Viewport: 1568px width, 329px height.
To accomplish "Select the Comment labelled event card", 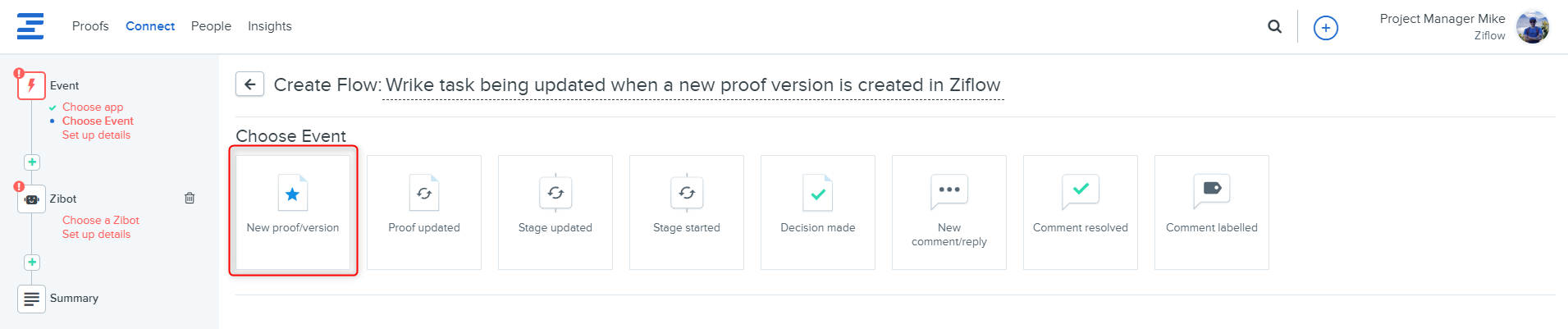I will [1211, 212].
